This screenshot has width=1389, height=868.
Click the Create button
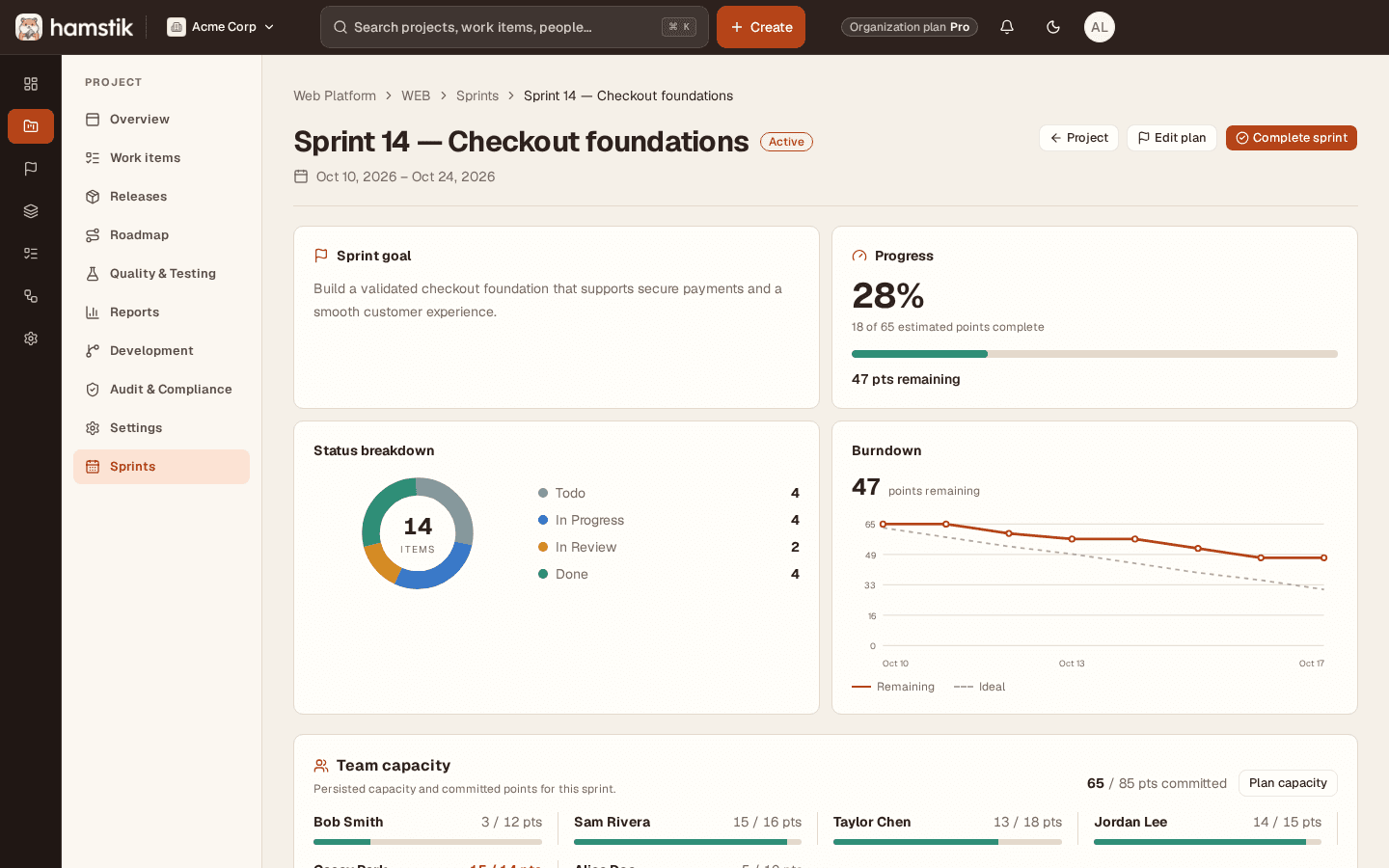point(761,27)
